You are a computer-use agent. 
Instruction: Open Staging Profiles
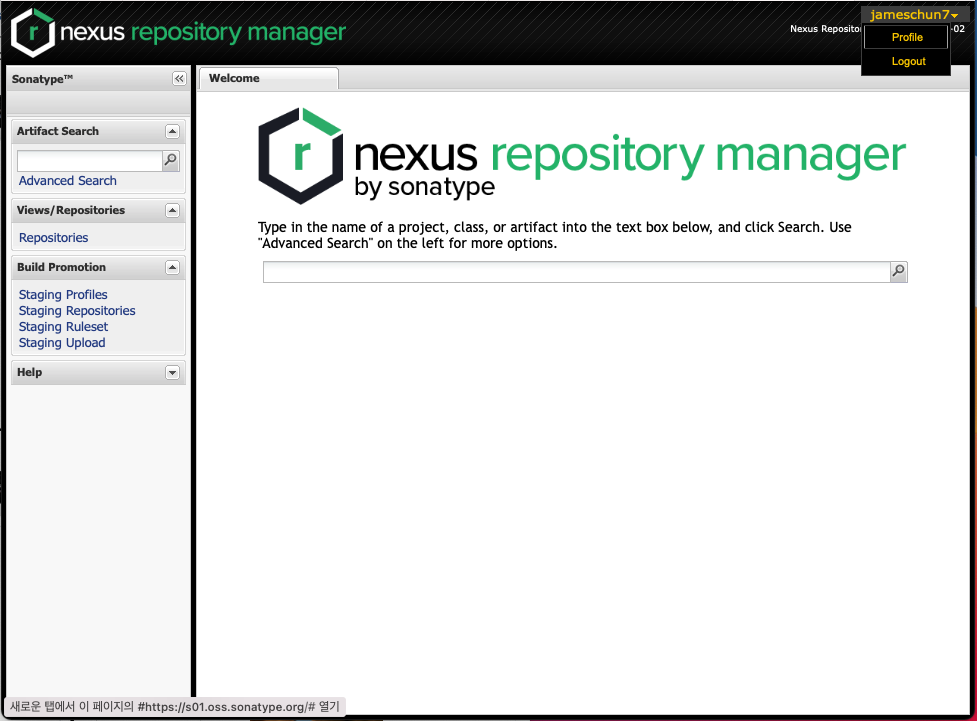[x=63, y=294]
